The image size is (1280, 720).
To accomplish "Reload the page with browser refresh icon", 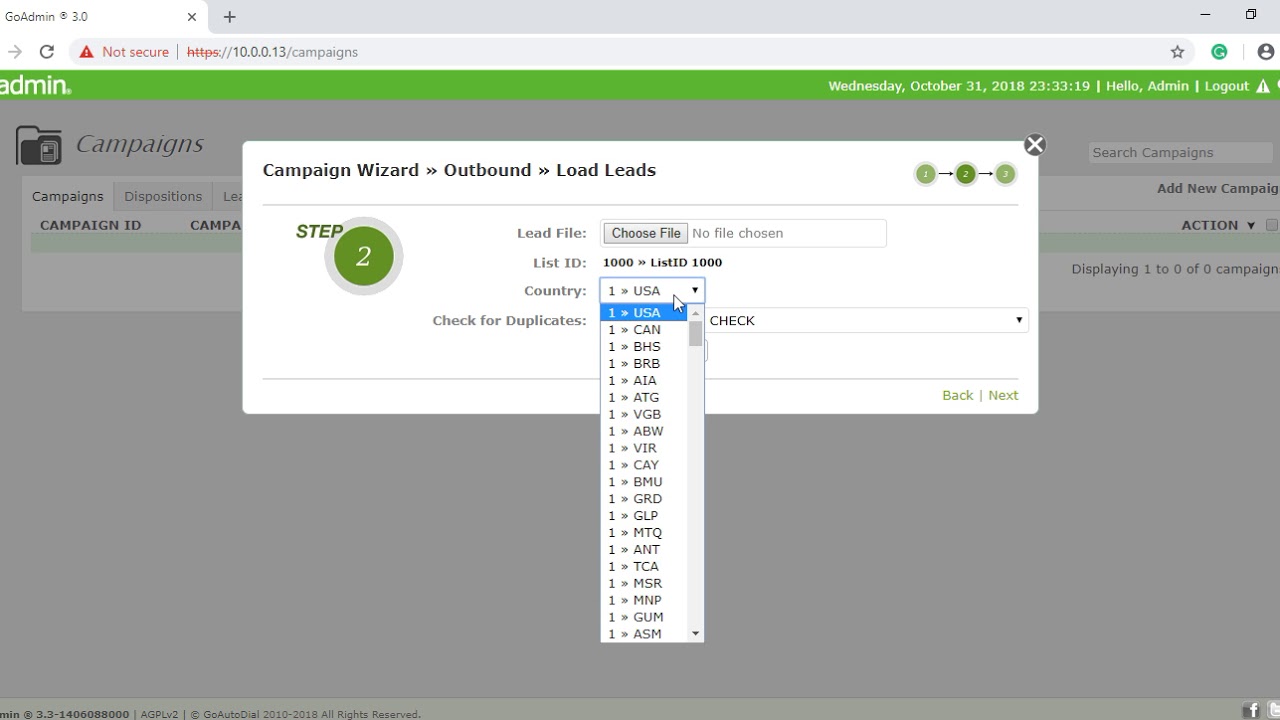I will click(46, 52).
